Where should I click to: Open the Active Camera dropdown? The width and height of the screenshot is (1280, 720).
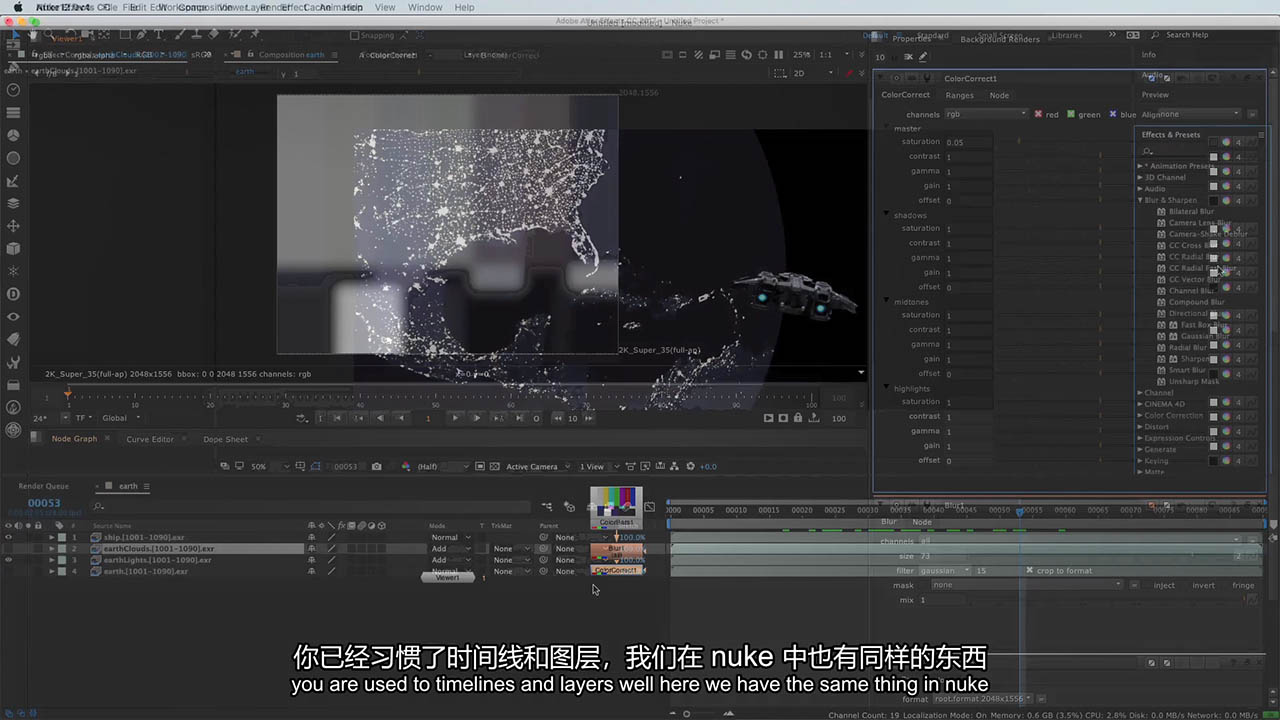pyautogui.click(x=536, y=466)
